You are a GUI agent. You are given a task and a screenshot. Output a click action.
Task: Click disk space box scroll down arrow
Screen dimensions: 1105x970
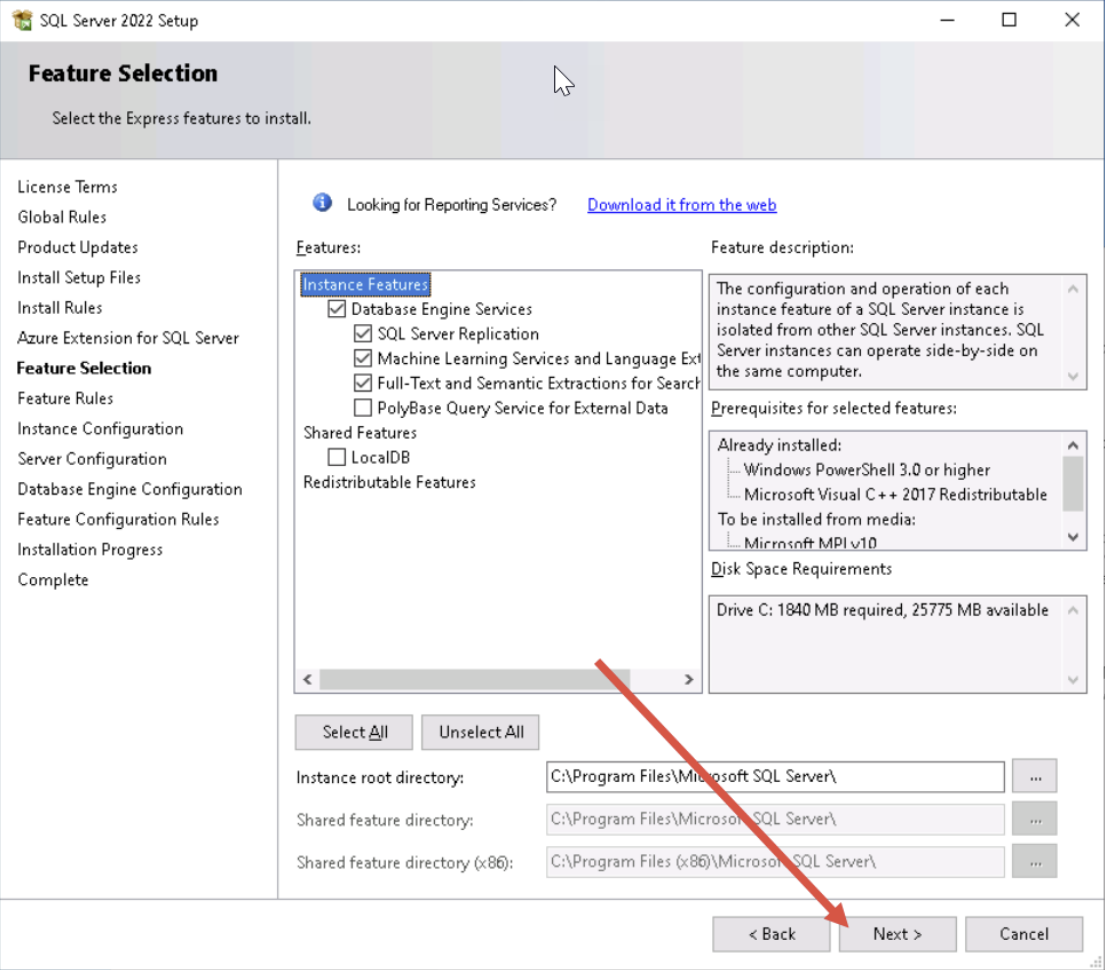click(x=1073, y=680)
